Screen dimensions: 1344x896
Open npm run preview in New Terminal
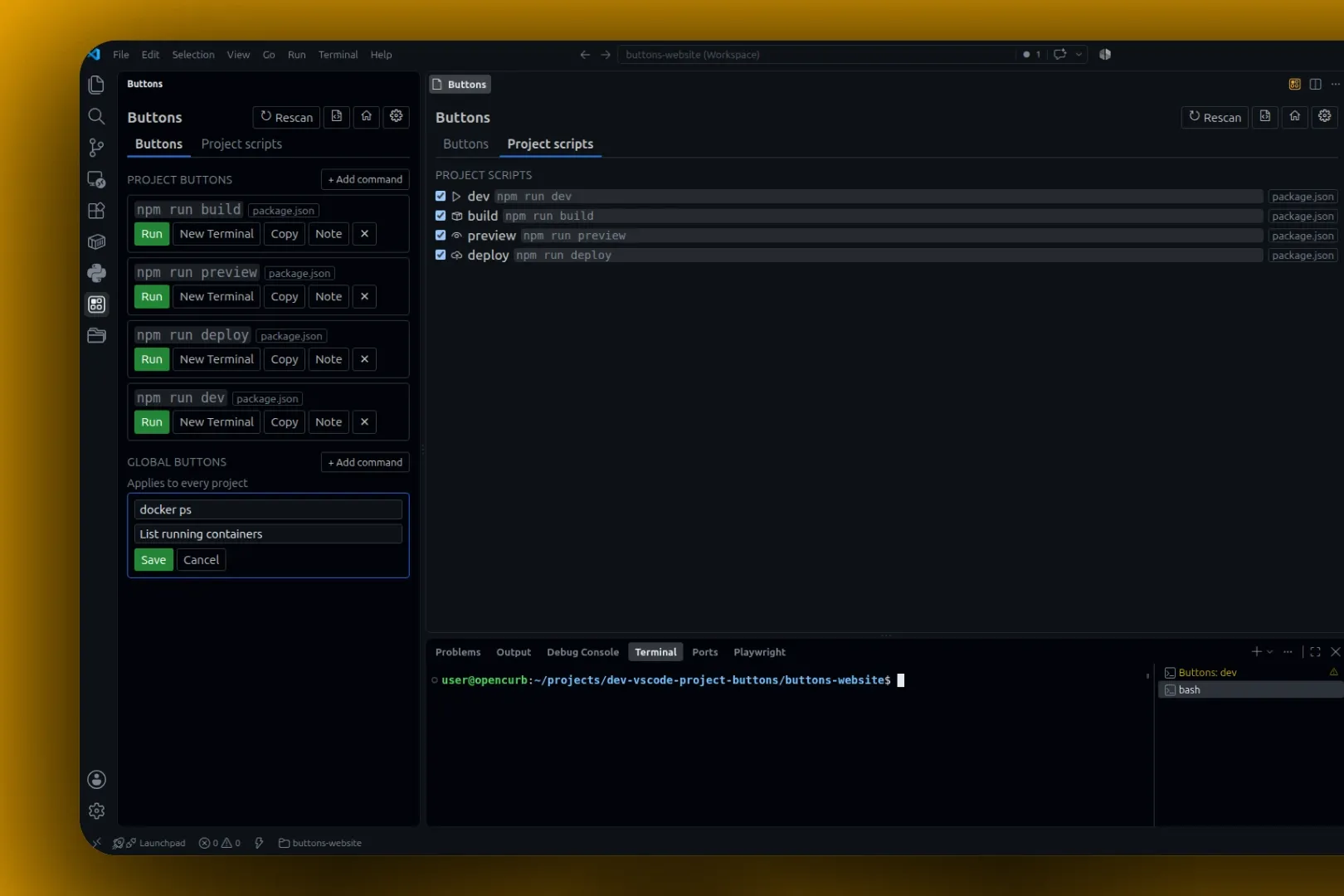click(x=217, y=297)
